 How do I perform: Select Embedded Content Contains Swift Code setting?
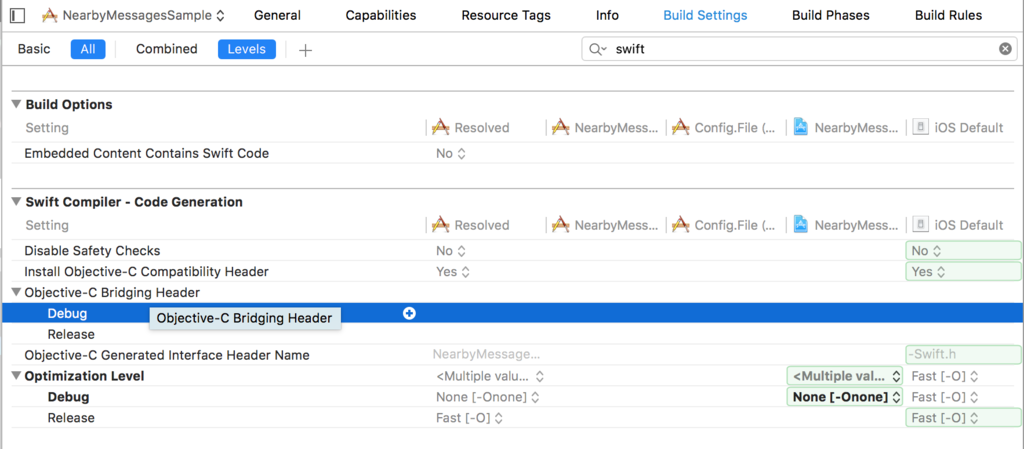pos(146,154)
